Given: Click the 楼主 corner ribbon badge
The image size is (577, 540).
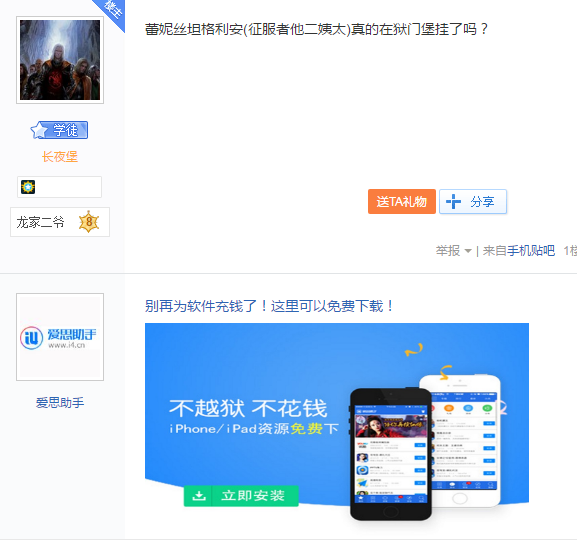Looking at the screenshot, I should tap(111, 10).
